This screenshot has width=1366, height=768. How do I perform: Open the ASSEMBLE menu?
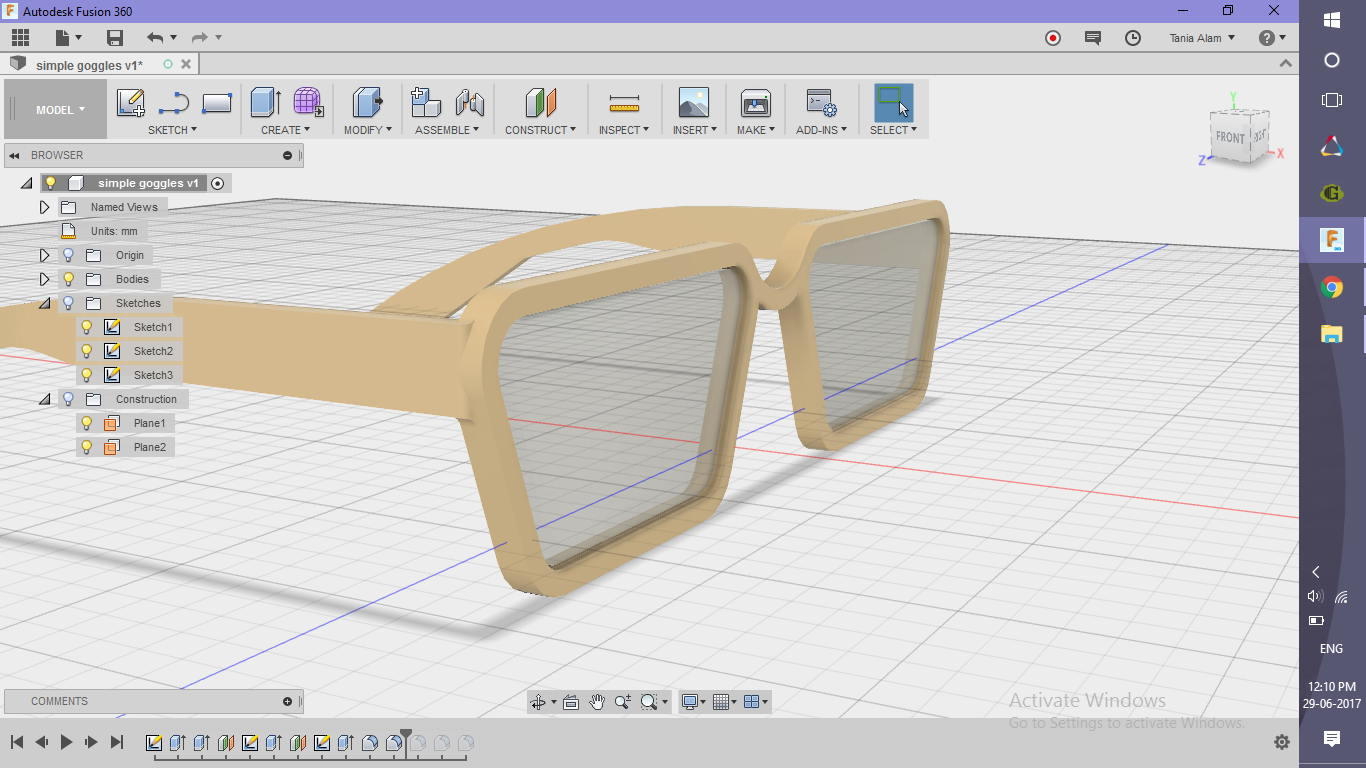click(x=447, y=130)
